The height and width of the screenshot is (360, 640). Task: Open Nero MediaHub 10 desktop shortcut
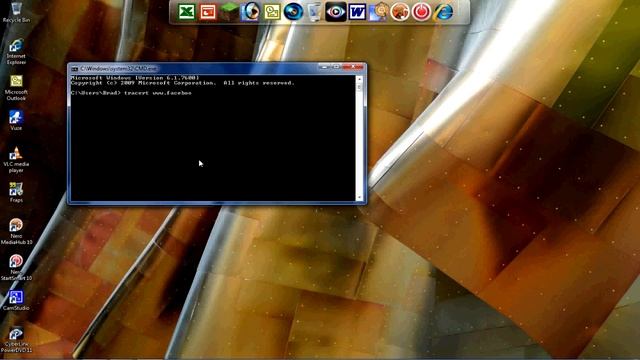pyautogui.click(x=16, y=231)
